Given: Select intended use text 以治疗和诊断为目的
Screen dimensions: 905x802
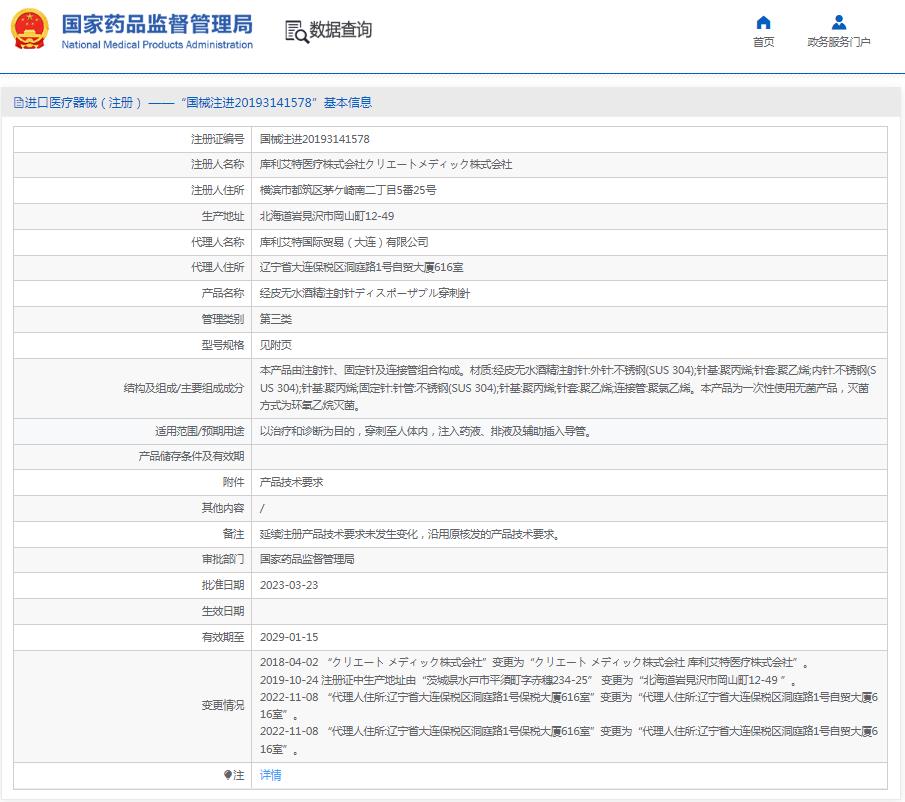Looking at the screenshot, I should (426, 431).
